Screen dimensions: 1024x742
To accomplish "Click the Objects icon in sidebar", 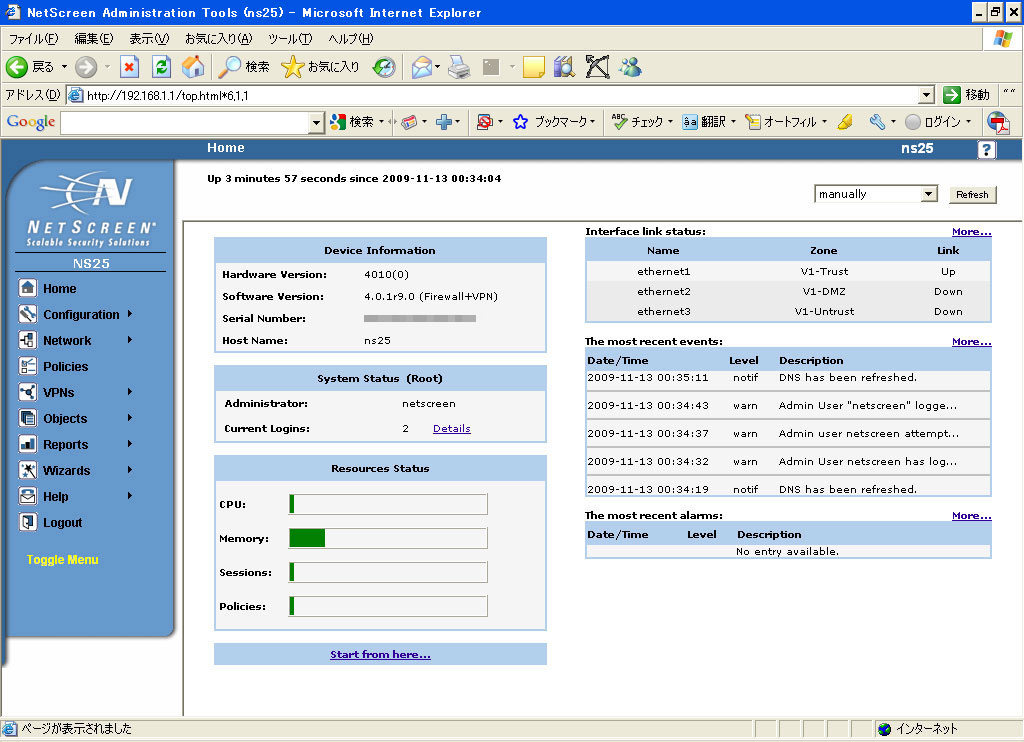I will pyautogui.click(x=27, y=418).
